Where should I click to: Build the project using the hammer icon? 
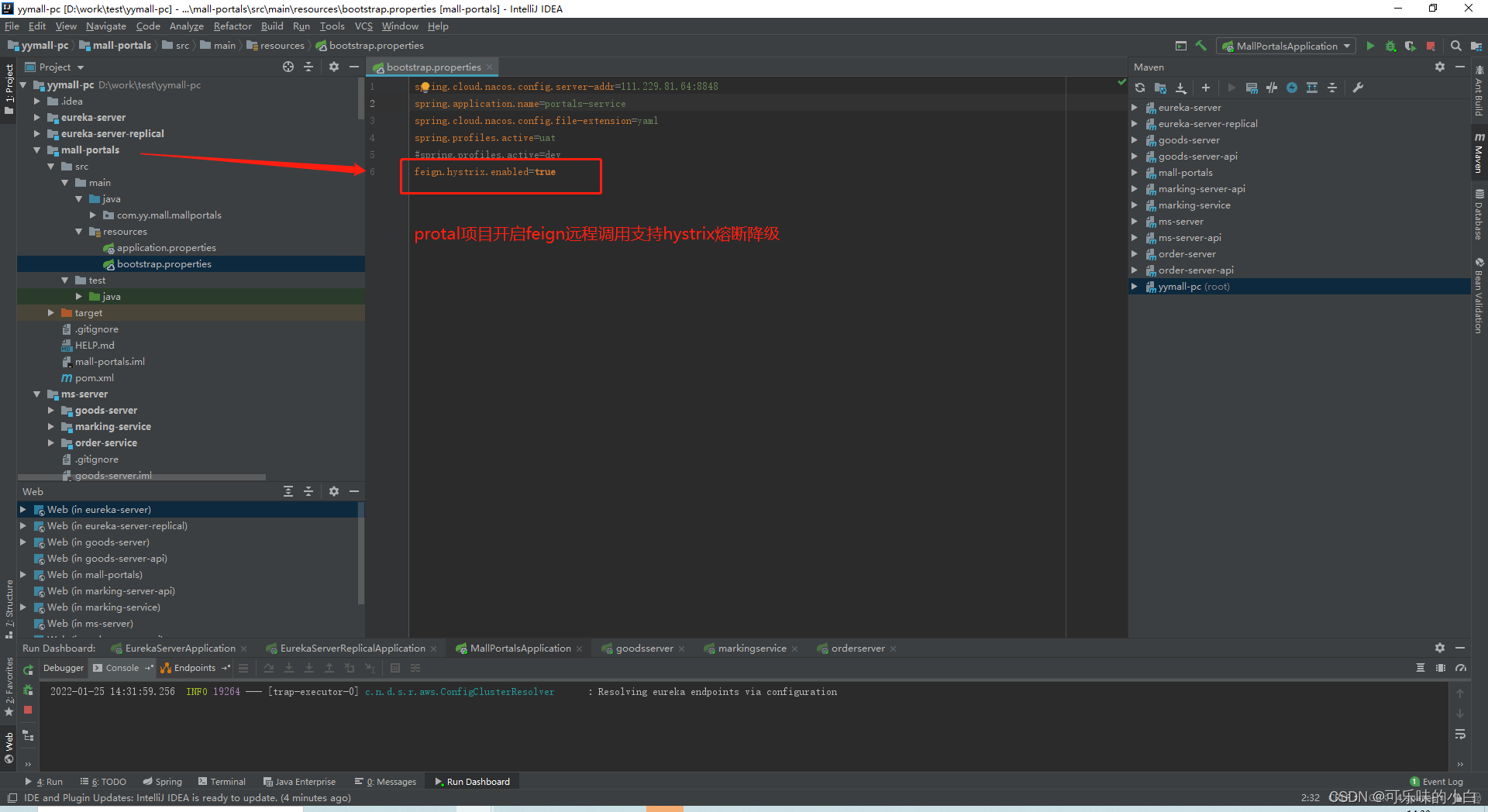pyautogui.click(x=1201, y=46)
